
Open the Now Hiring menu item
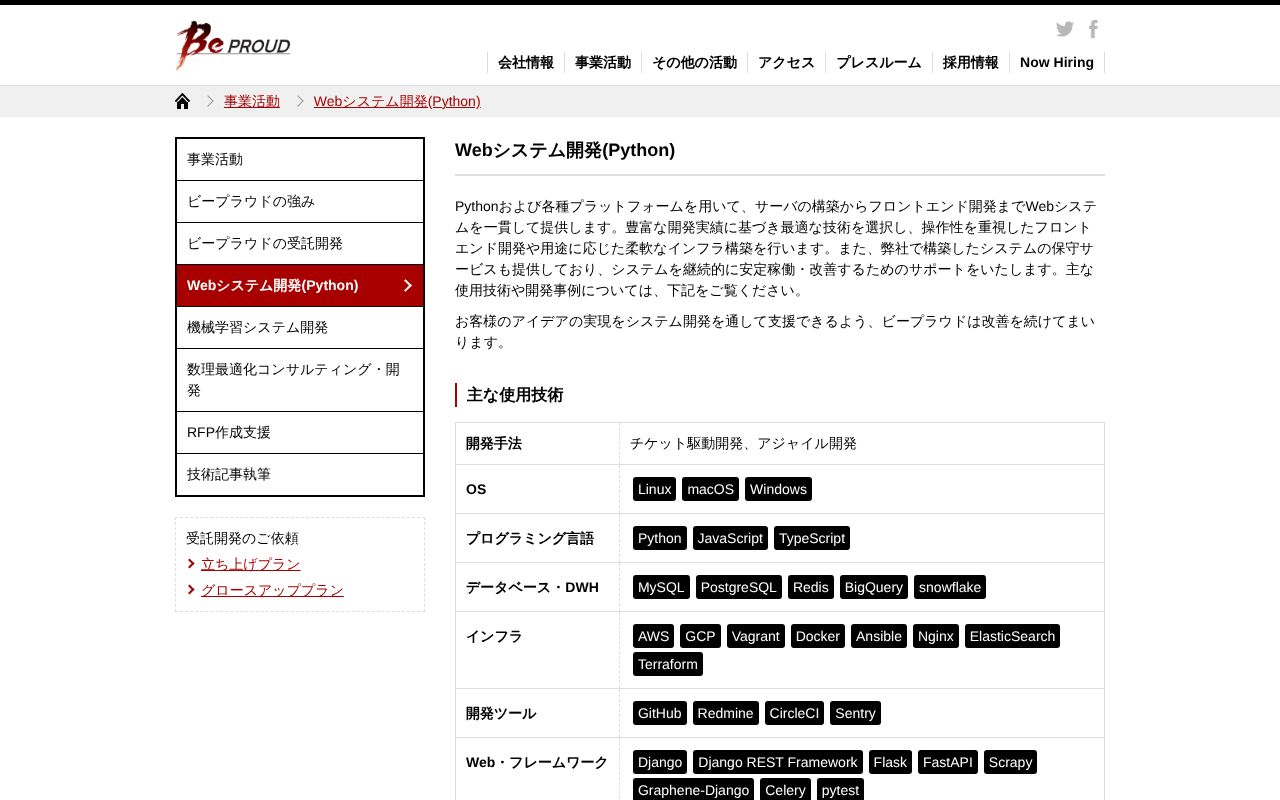pos(1057,62)
